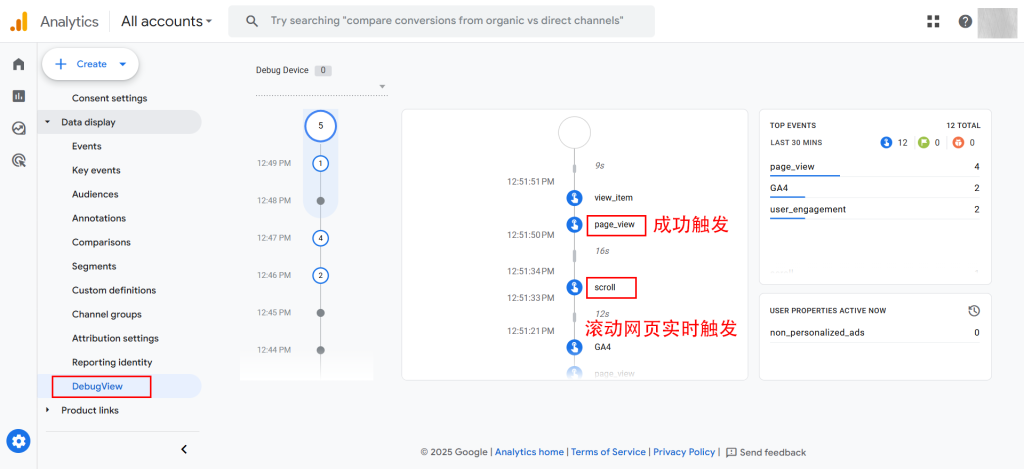Open Custom definitions page
Viewport: 1024px width, 469px height.
click(114, 290)
